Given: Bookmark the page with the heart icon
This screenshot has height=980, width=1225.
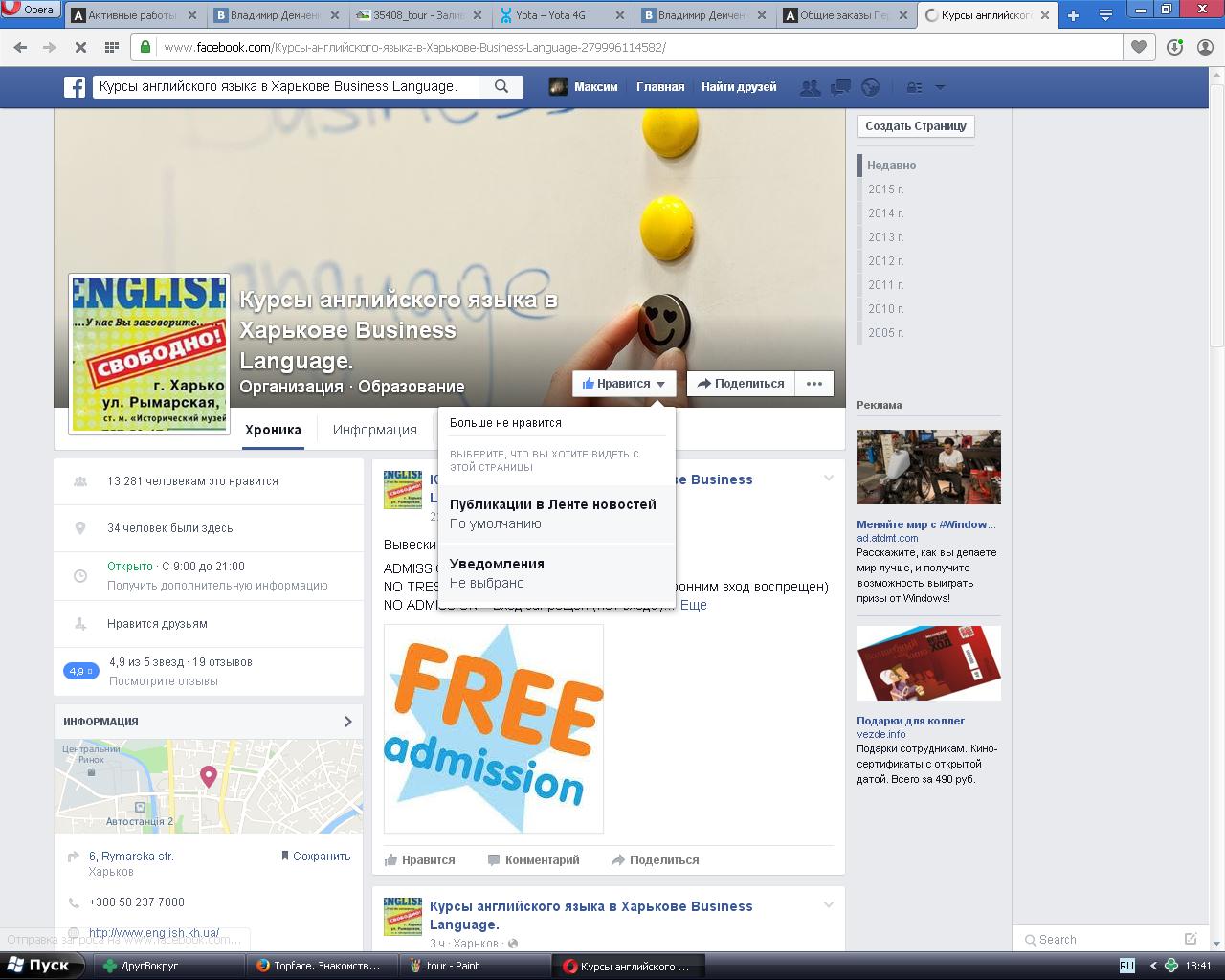Looking at the screenshot, I should (1139, 47).
